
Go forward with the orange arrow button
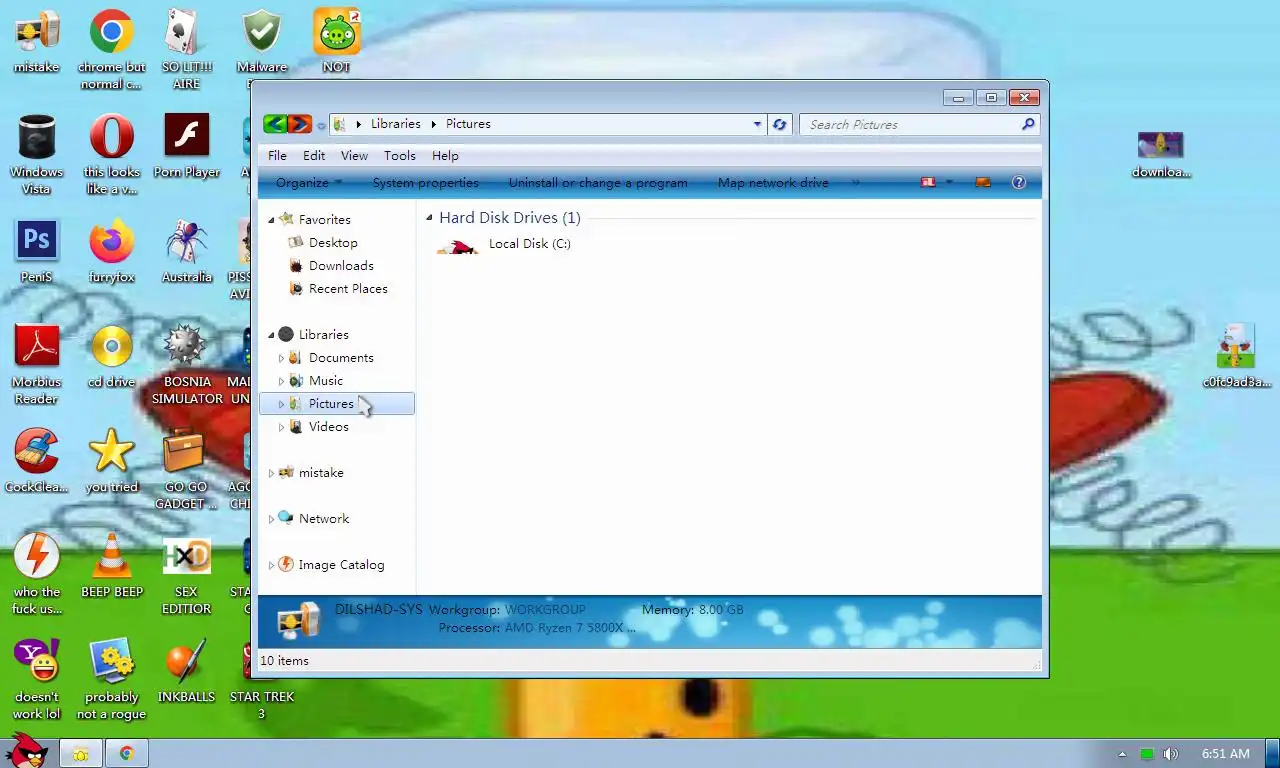[300, 124]
